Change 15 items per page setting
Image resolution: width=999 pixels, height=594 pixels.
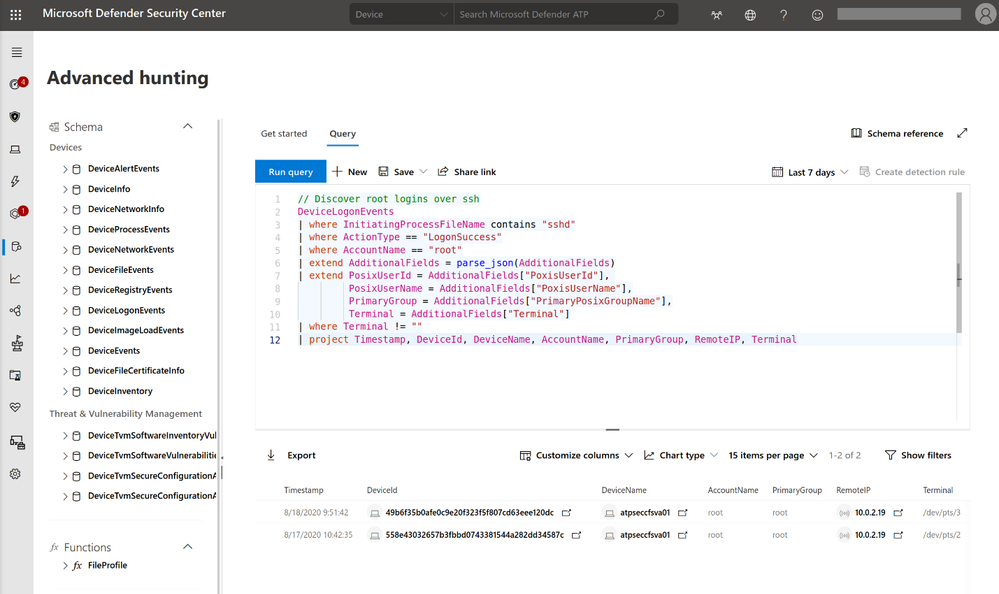click(x=773, y=455)
